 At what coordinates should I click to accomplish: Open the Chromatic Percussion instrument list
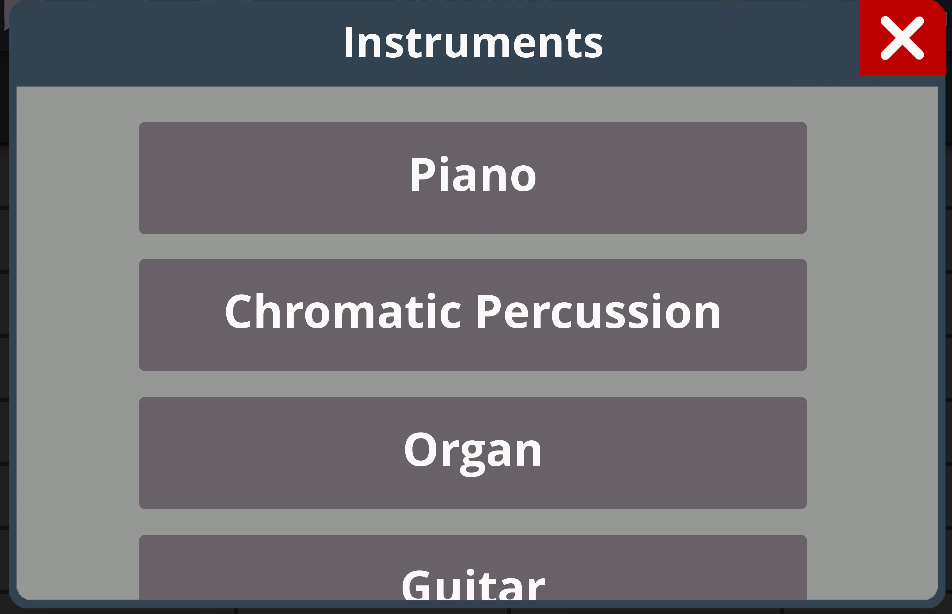(473, 314)
